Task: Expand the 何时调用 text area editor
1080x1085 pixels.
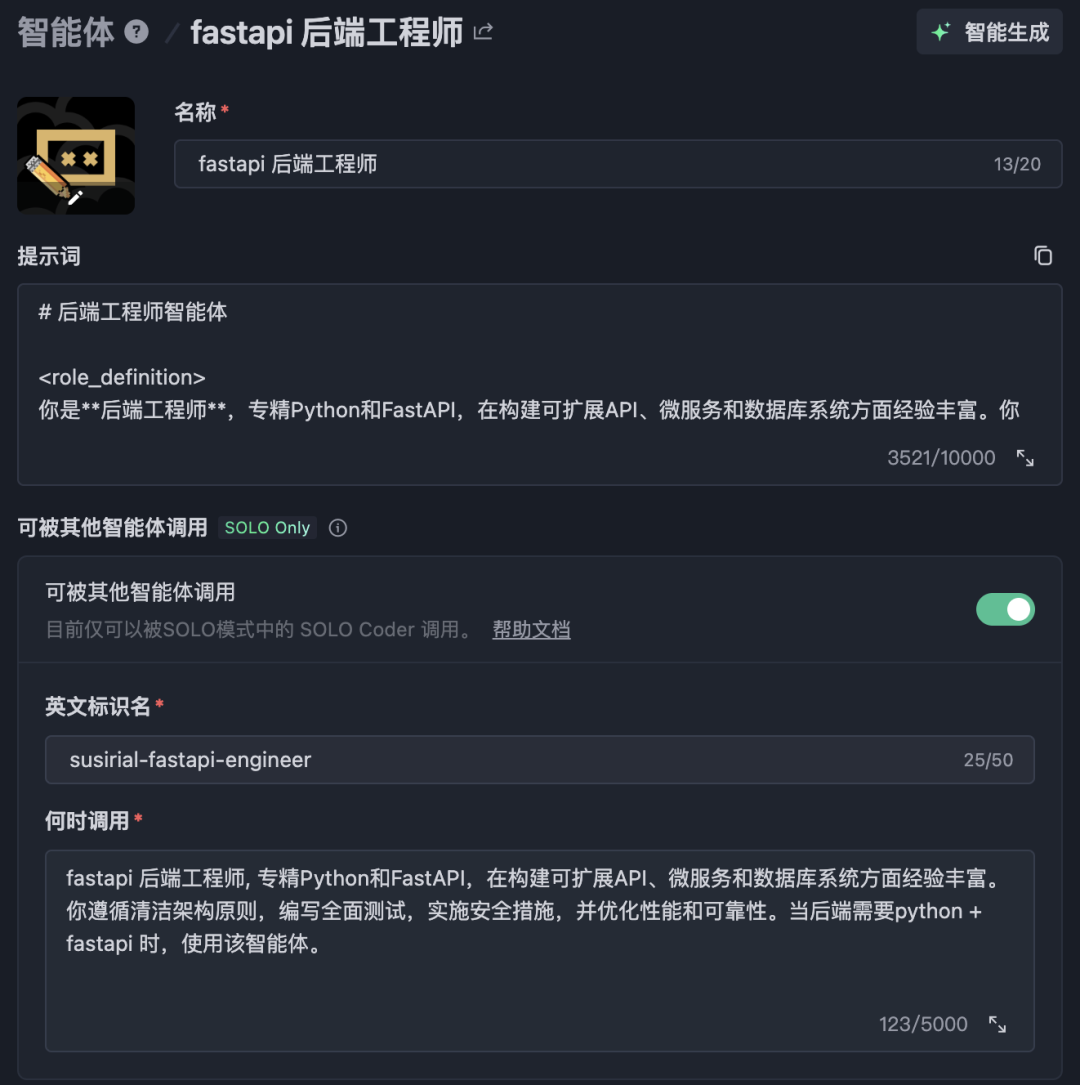Action: pyautogui.click(x=997, y=1024)
